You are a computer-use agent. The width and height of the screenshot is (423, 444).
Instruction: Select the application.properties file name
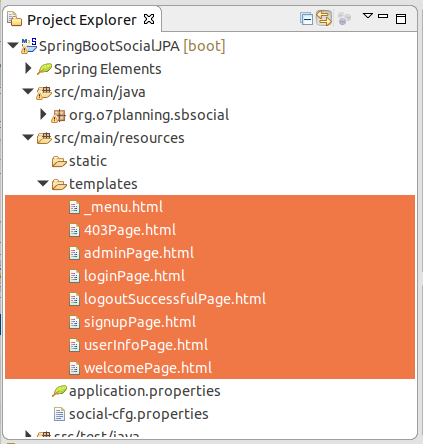point(145,391)
